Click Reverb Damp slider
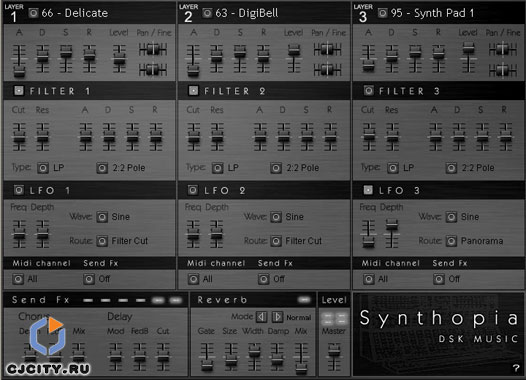Image resolution: width=526 pixels, height=380 pixels. coord(277,357)
